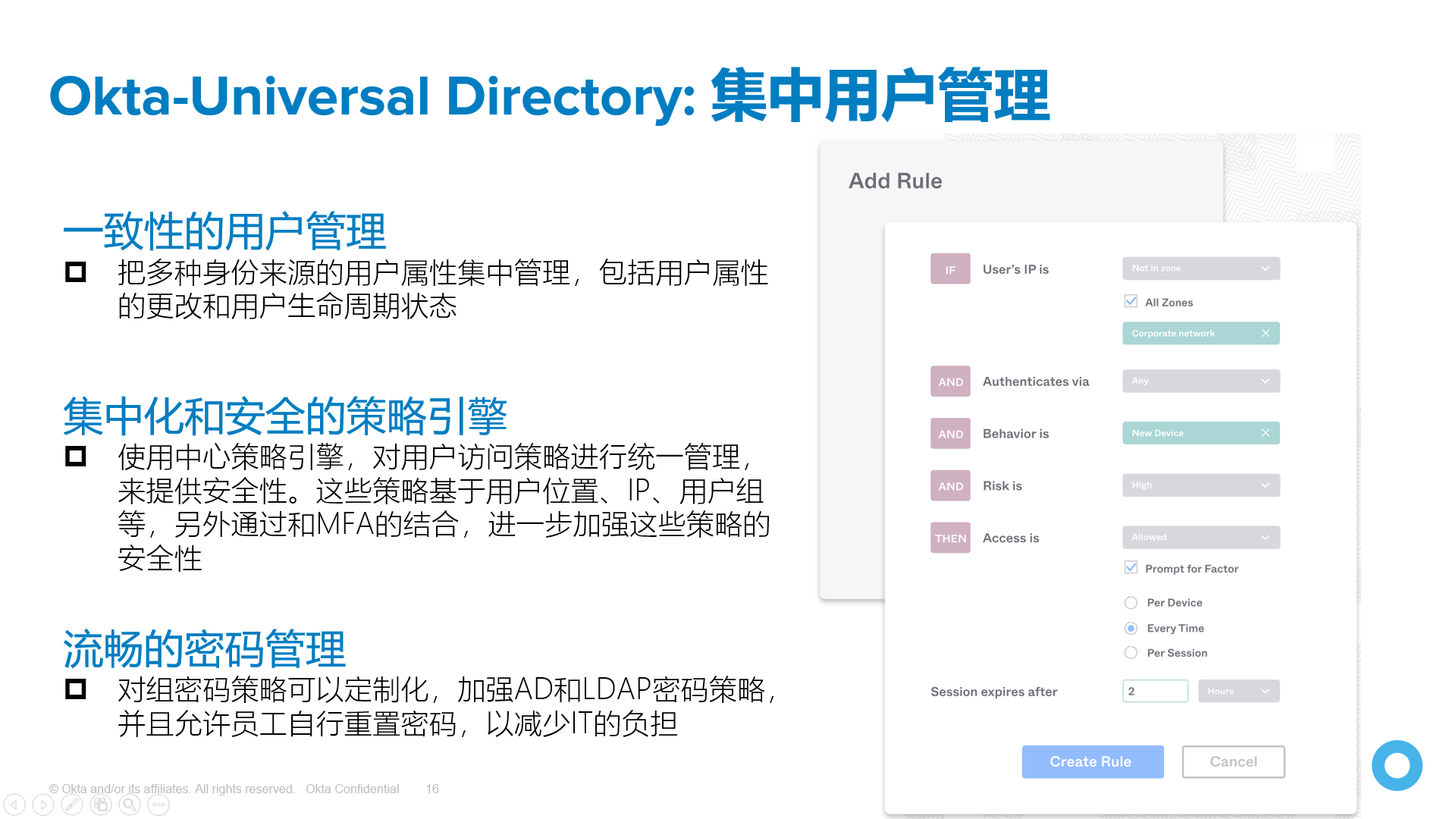Open the pen and laser pointer tools
The height and width of the screenshot is (819, 1456).
[72, 805]
